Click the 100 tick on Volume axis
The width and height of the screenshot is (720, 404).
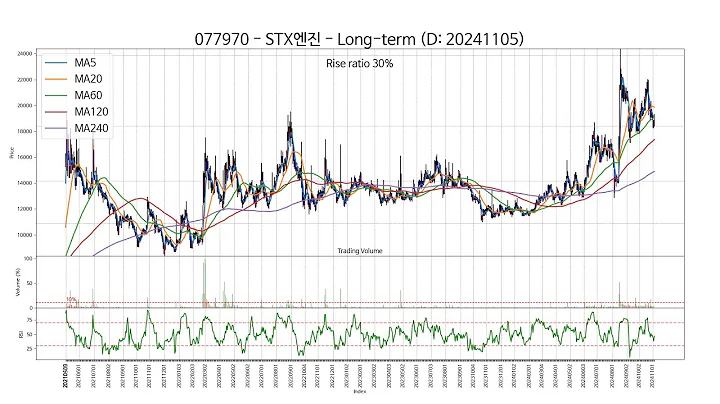(x=28, y=259)
